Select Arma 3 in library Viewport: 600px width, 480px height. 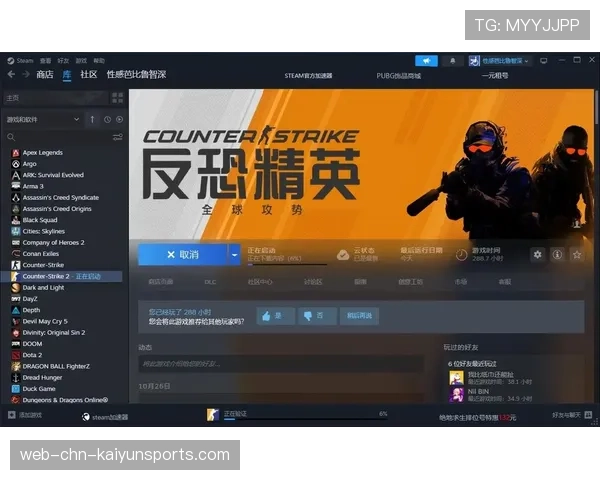33,186
